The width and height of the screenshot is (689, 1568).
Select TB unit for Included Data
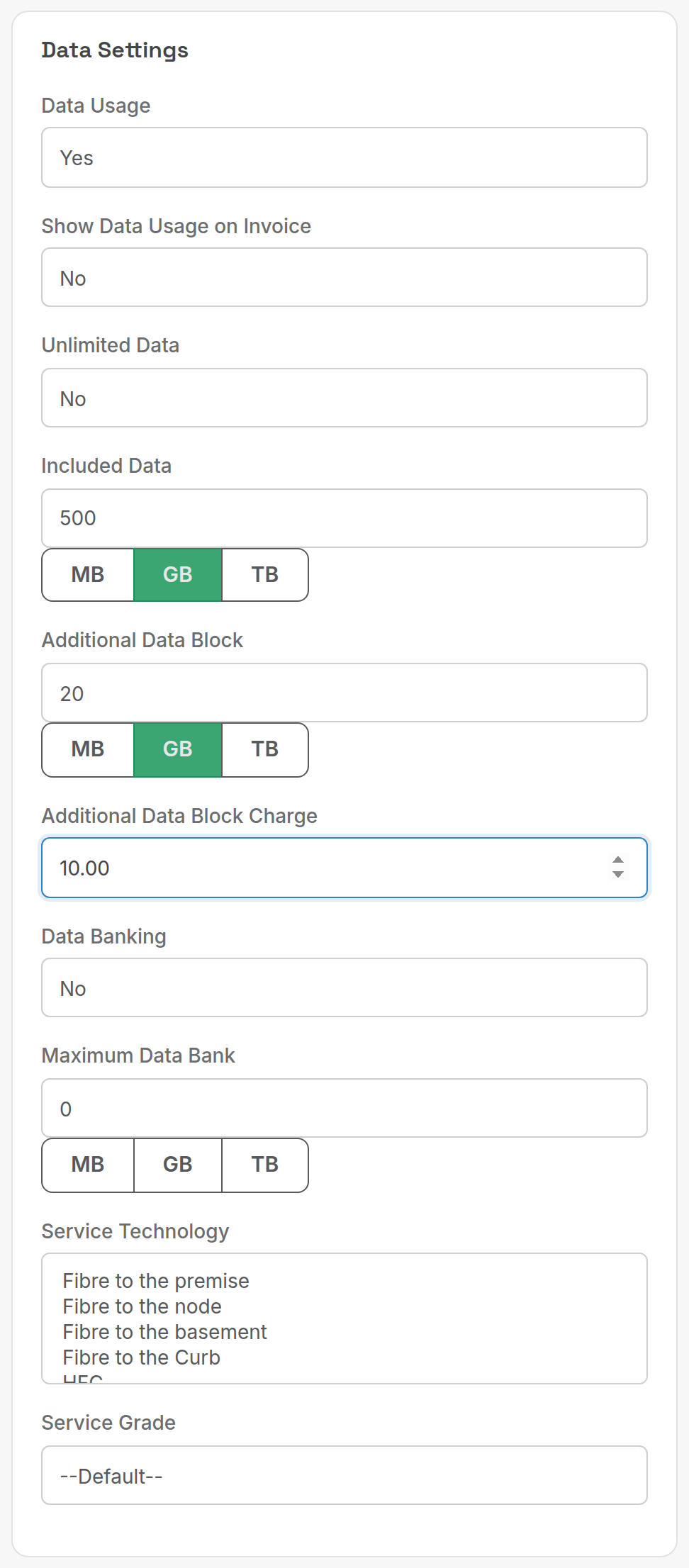(x=265, y=575)
